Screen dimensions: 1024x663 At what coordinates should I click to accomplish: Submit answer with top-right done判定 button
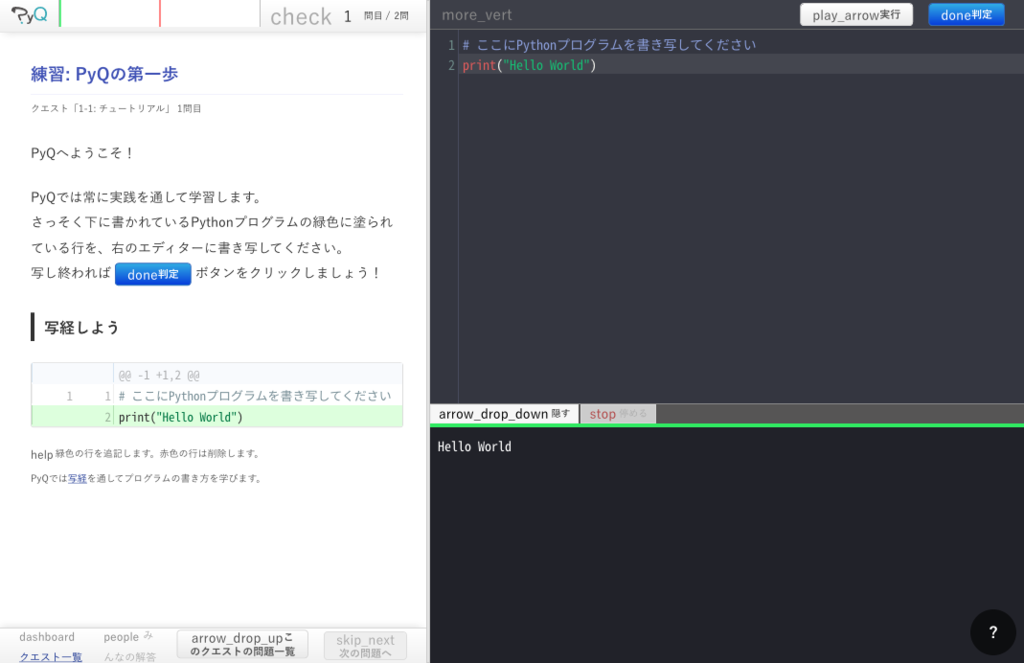pos(966,15)
